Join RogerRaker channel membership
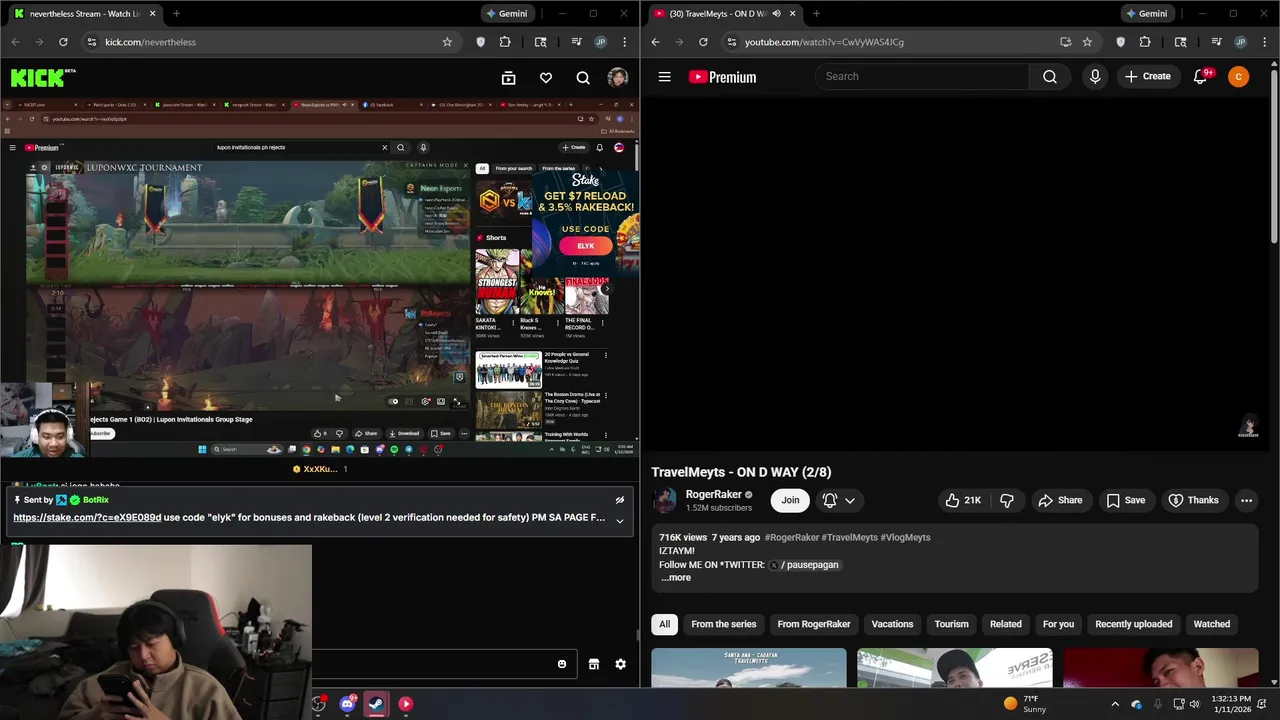The image size is (1280, 720). (x=790, y=500)
